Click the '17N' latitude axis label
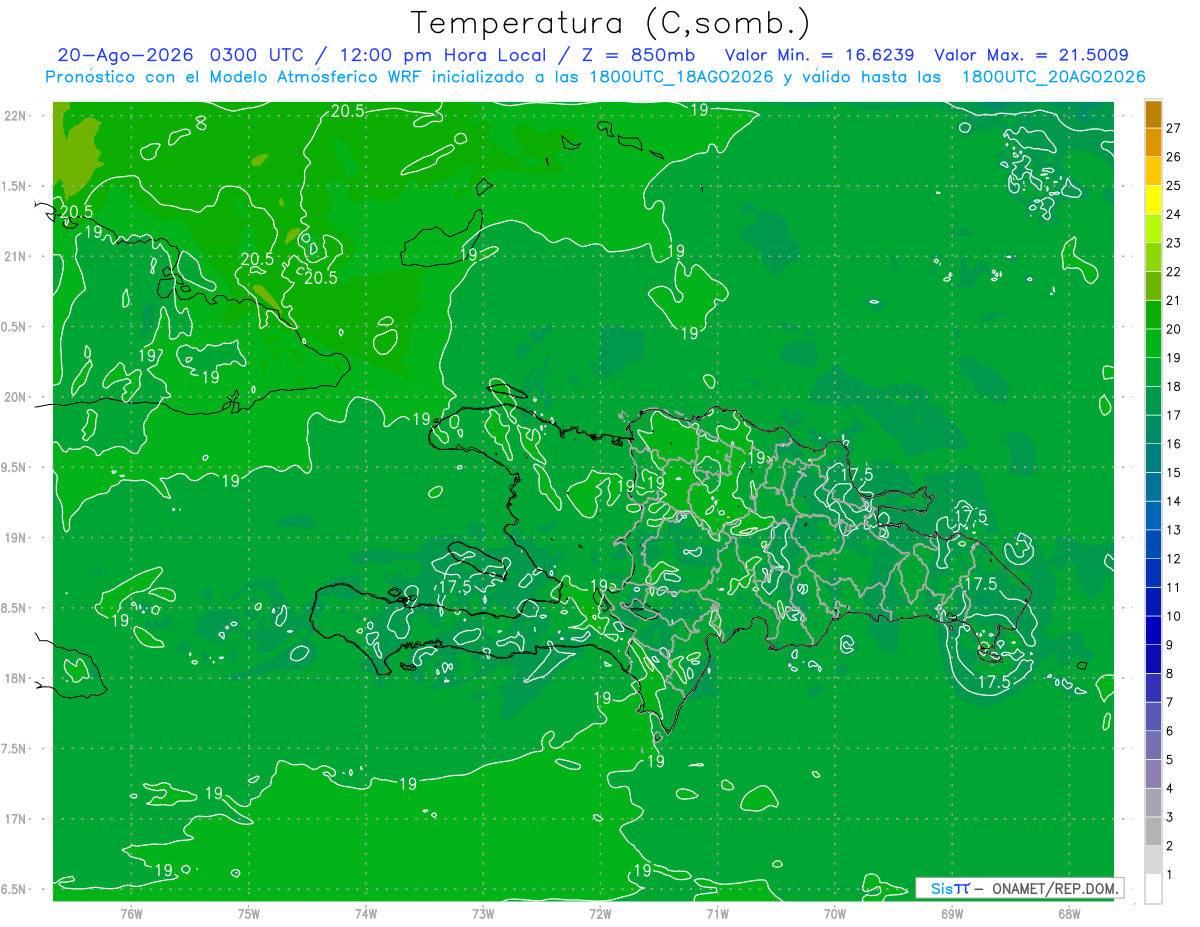Screen dimensions: 1200x927 point(15,819)
